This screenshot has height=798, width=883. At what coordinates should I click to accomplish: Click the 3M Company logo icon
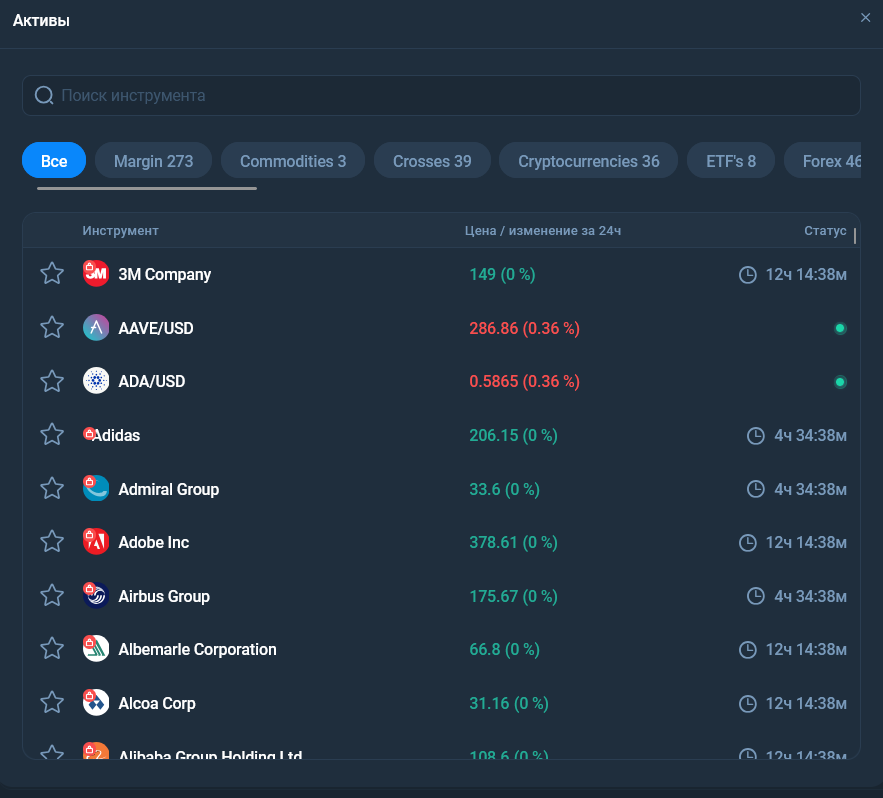coord(96,274)
